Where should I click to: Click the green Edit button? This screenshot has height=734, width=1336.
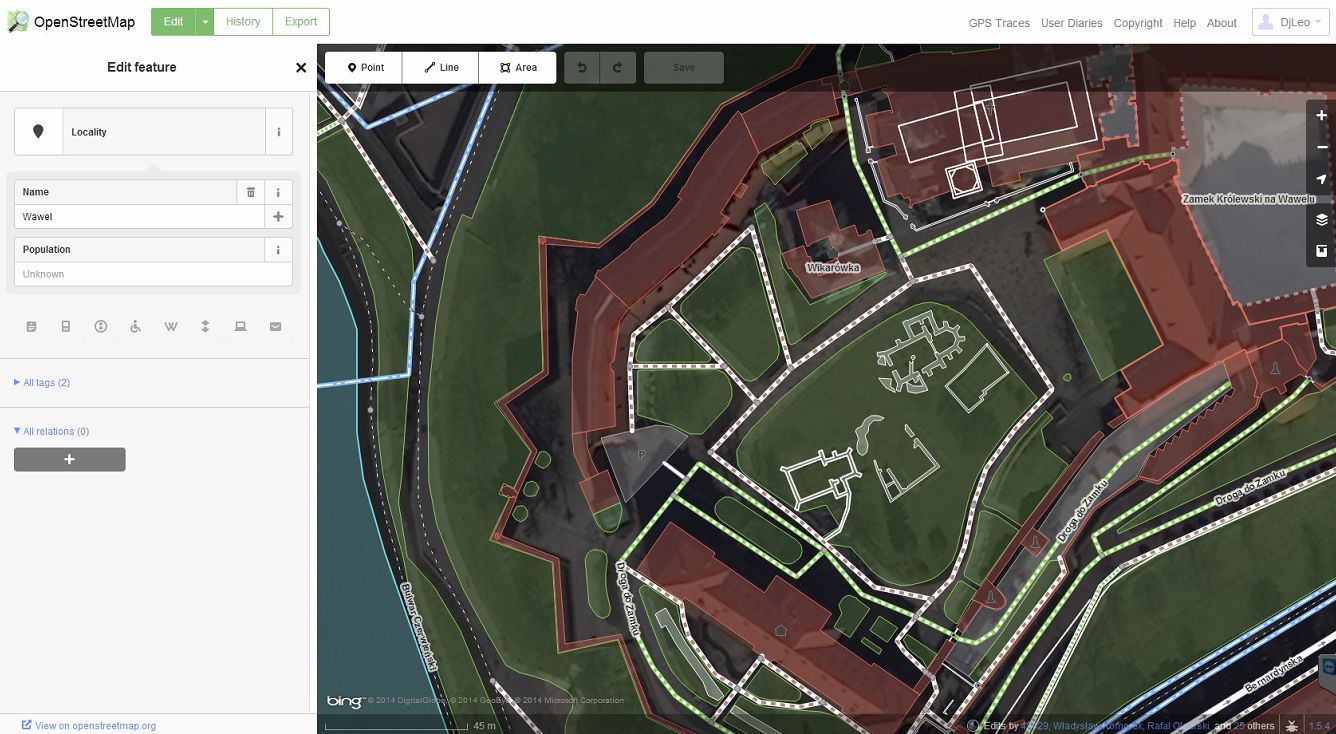(x=173, y=21)
